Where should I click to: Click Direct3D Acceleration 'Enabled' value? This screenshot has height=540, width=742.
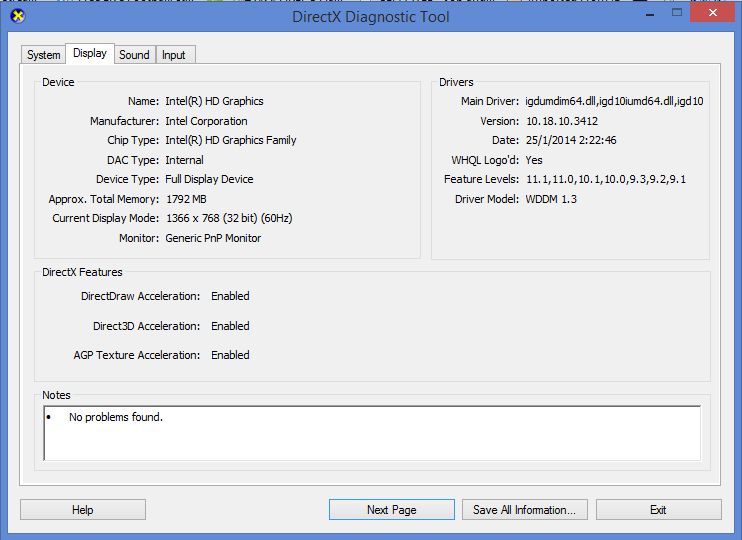230,326
